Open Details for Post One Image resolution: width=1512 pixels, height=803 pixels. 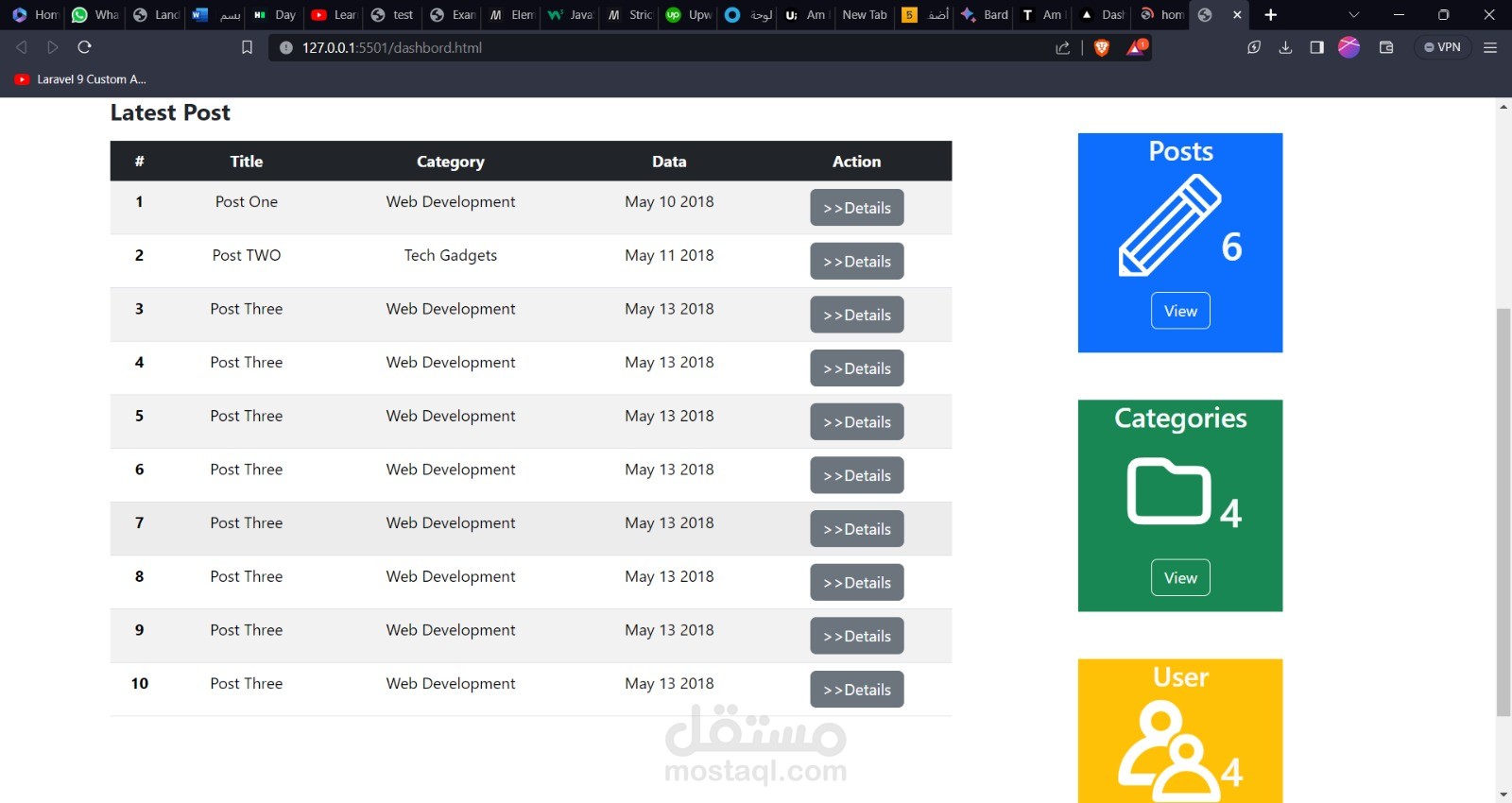[857, 208]
